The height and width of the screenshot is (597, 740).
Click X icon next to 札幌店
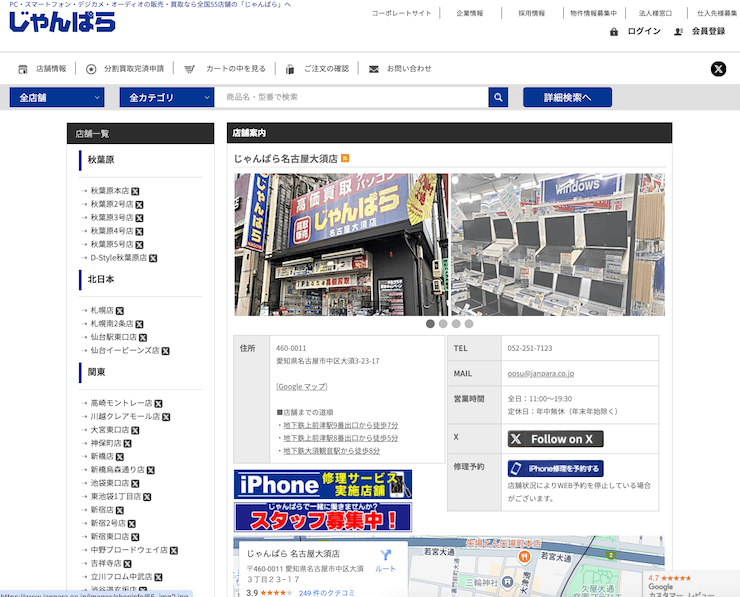tap(120, 311)
